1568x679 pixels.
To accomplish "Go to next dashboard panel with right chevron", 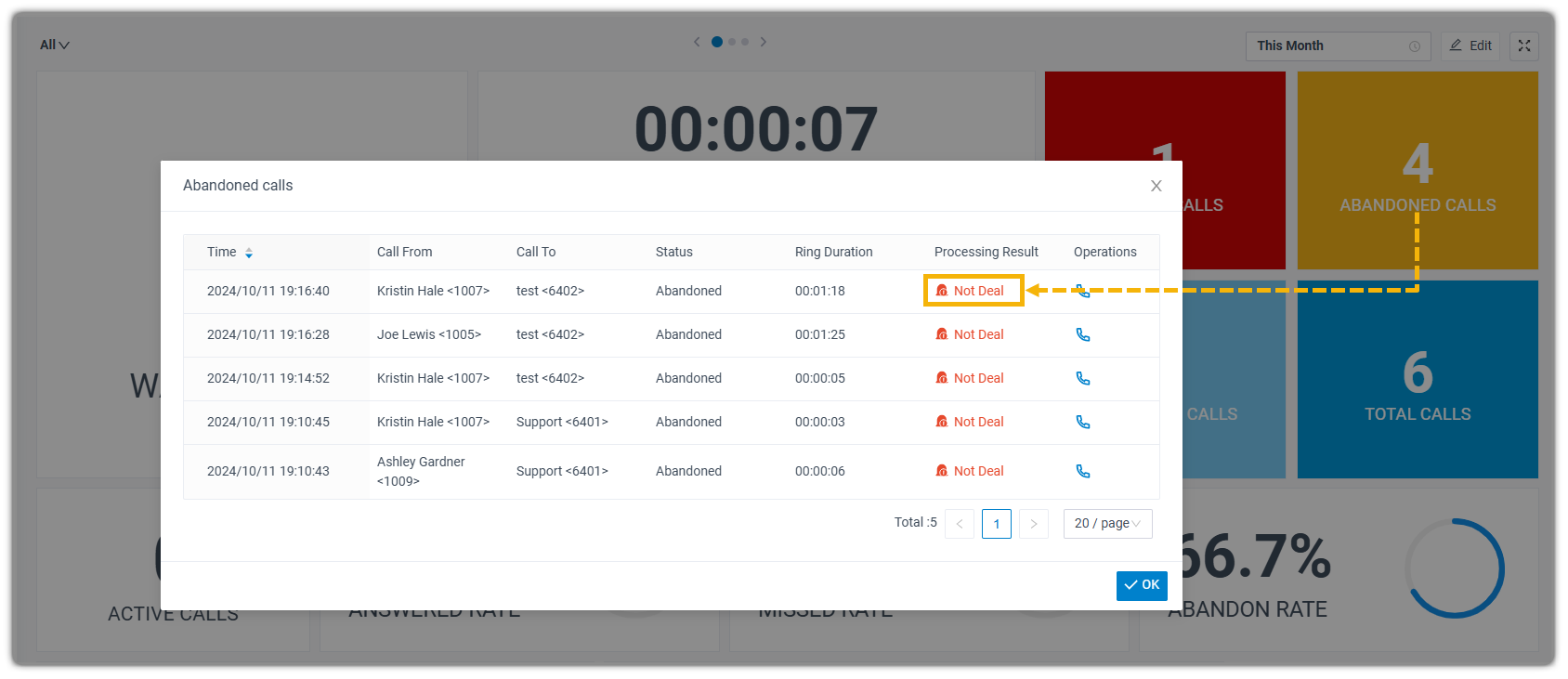I will click(x=764, y=42).
